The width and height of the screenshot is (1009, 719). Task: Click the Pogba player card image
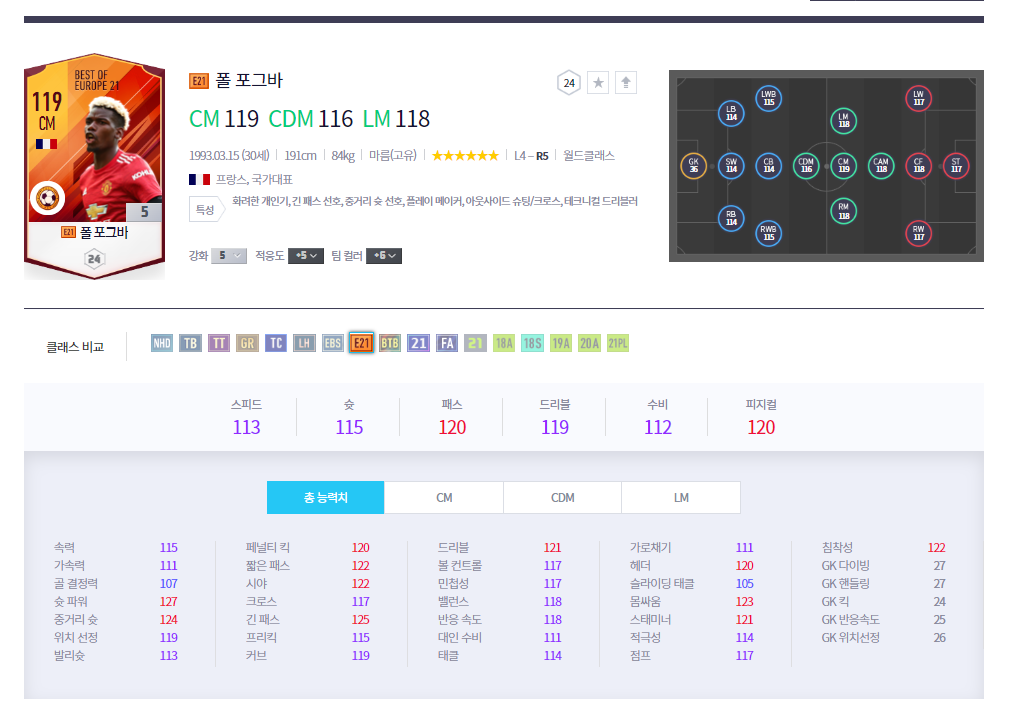[x=95, y=167]
